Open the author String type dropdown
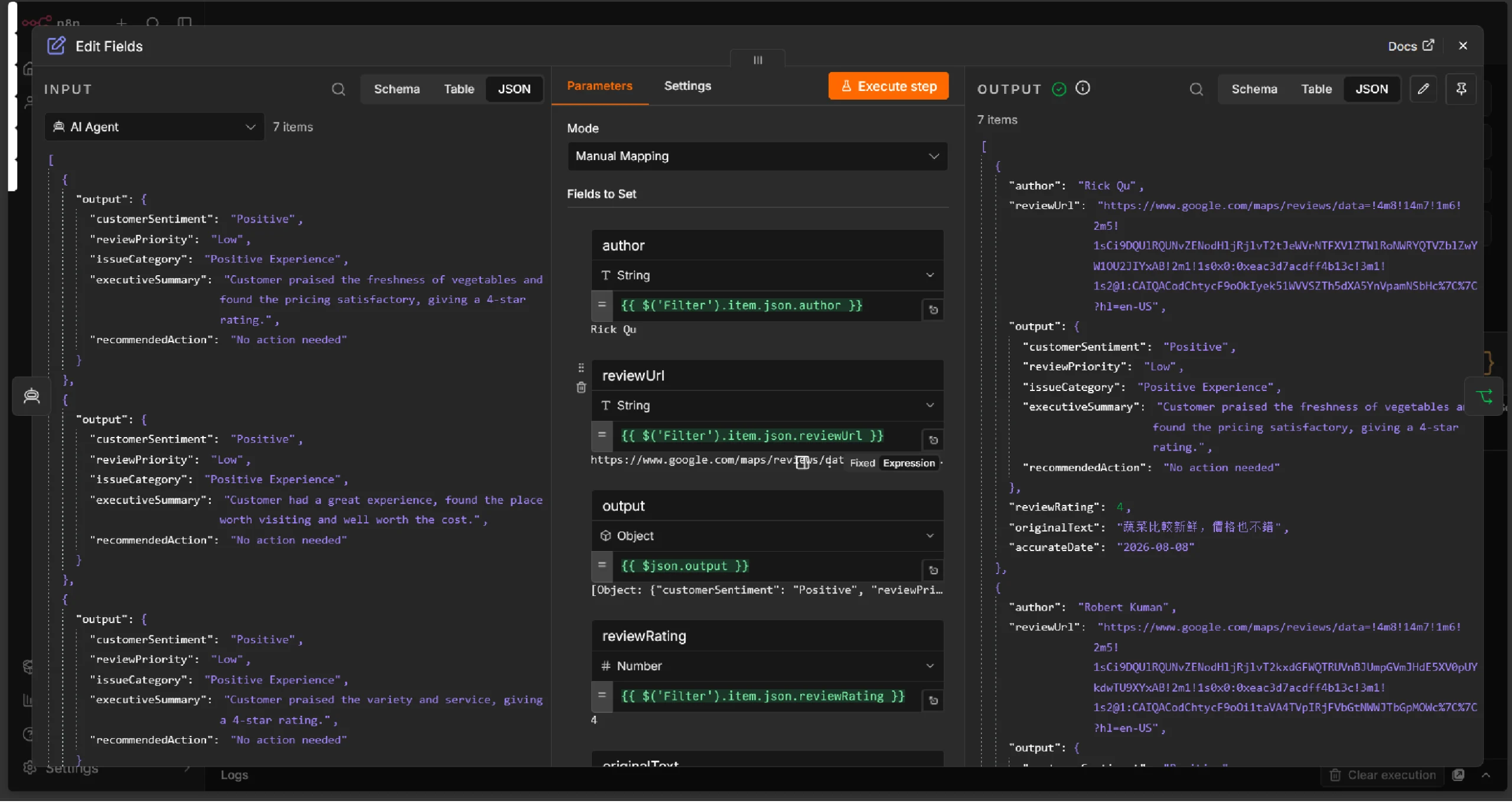 point(767,276)
